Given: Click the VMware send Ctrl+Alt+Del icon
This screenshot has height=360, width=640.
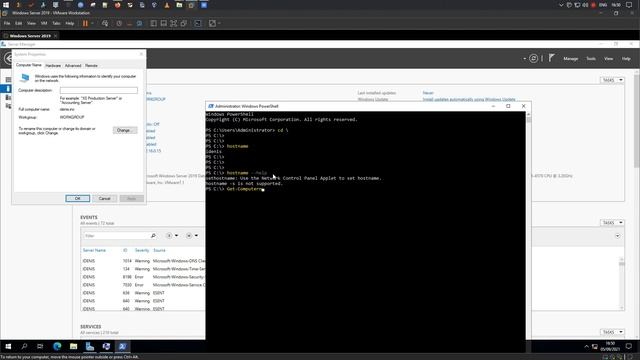Looking at the screenshot, I should (x=105, y=24).
